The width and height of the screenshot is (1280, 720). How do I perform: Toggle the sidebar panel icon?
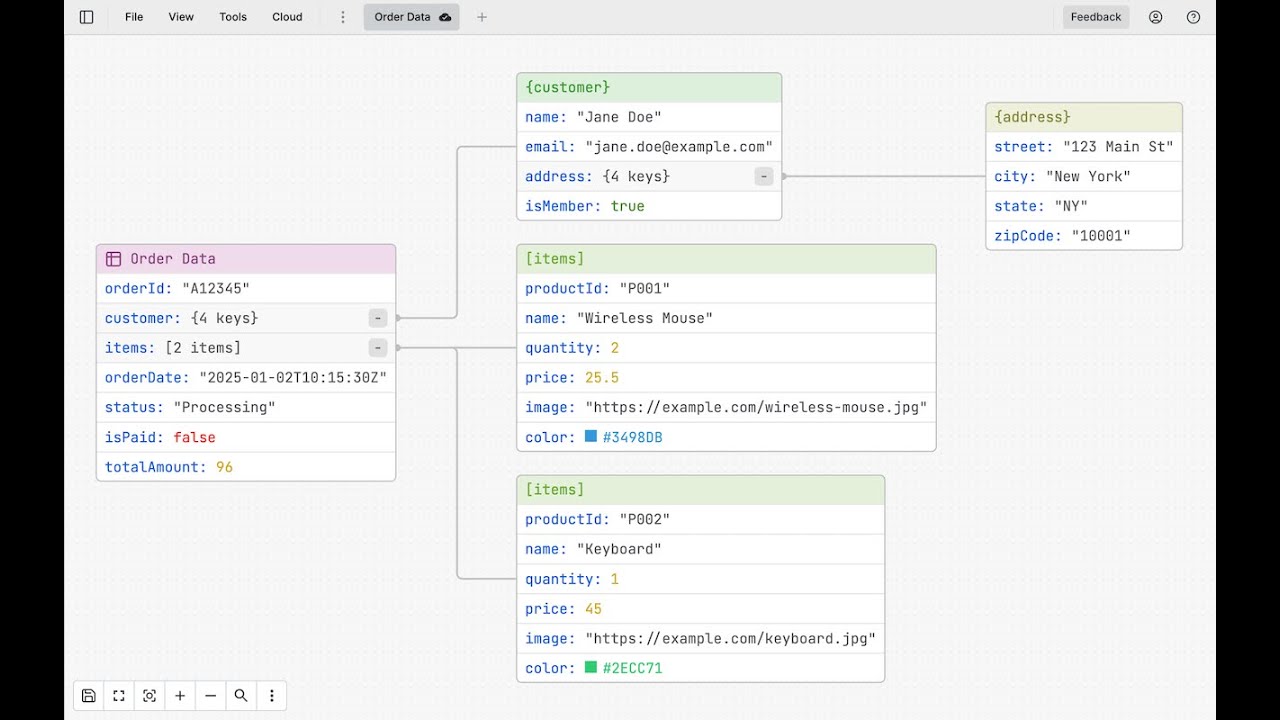click(x=87, y=17)
